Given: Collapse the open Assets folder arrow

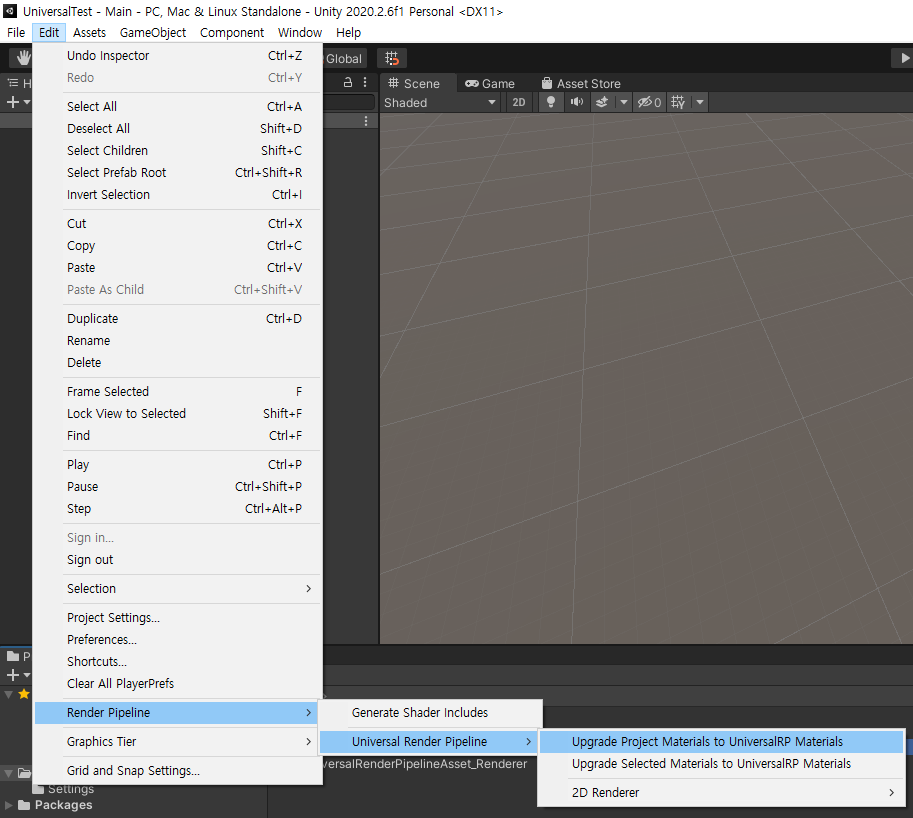Looking at the screenshot, I should pyautogui.click(x=8, y=773).
